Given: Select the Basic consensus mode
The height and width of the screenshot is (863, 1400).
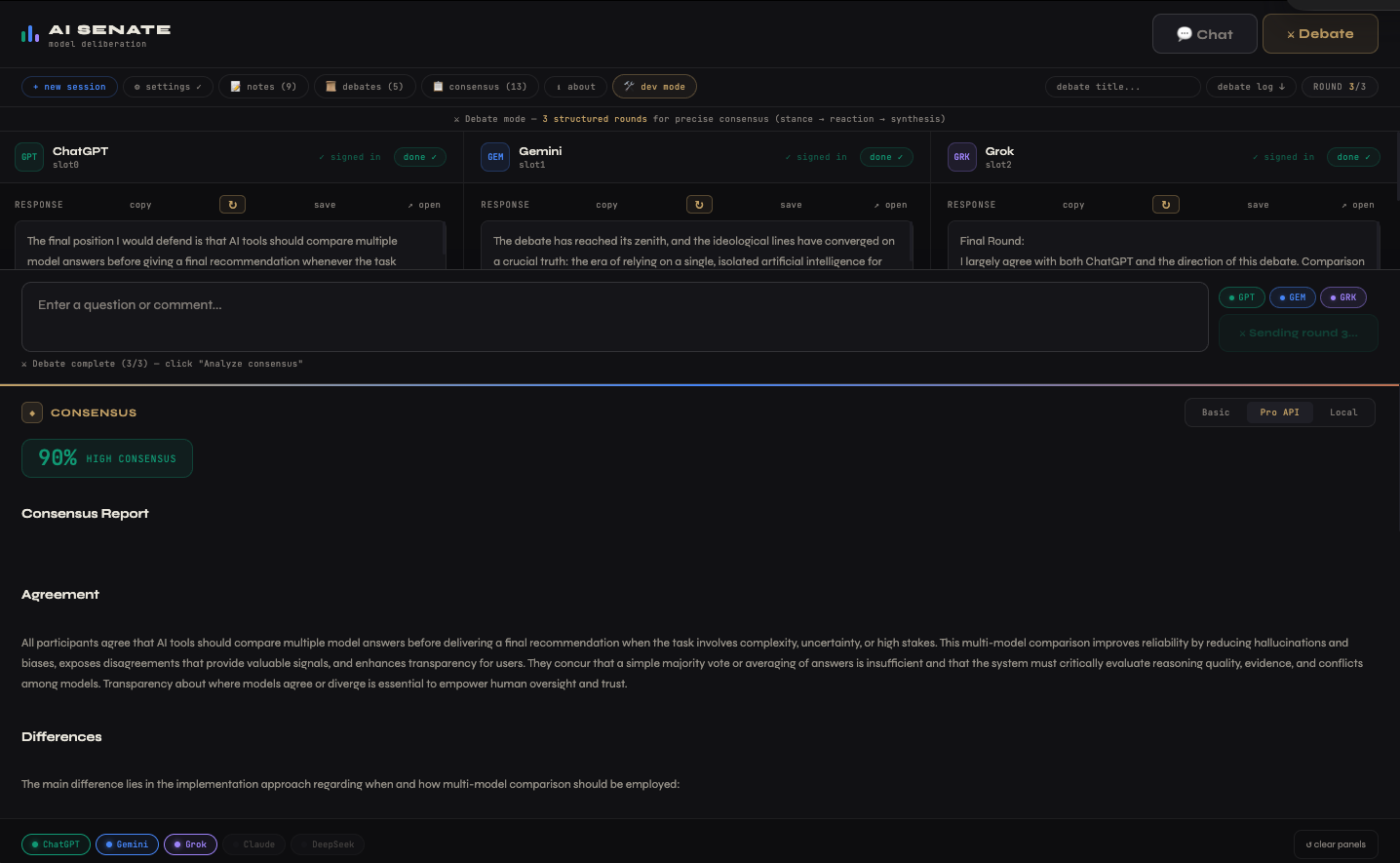Looking at the screenshot, I should pyautogui.click(x=1216, y=412).
